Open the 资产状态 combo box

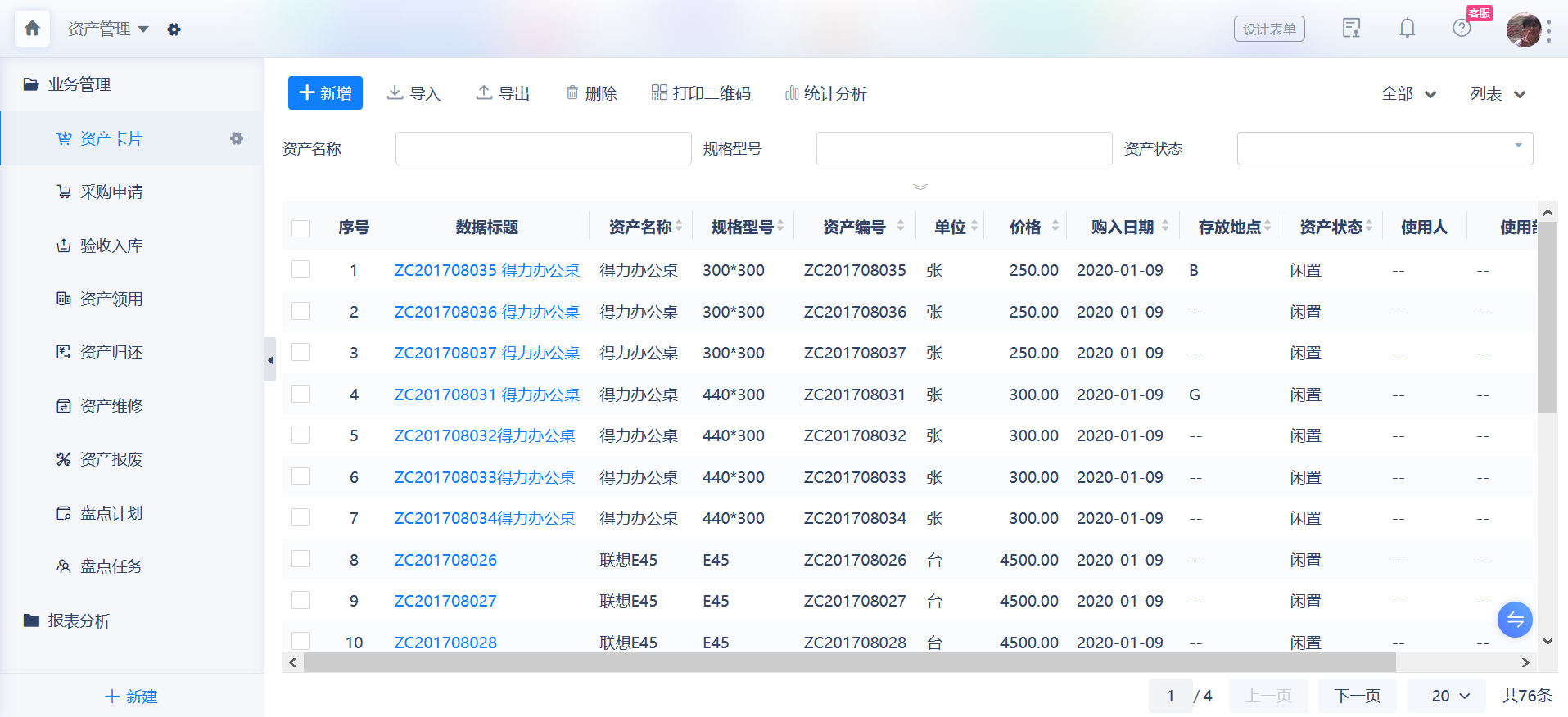(x=1385, y=149)
